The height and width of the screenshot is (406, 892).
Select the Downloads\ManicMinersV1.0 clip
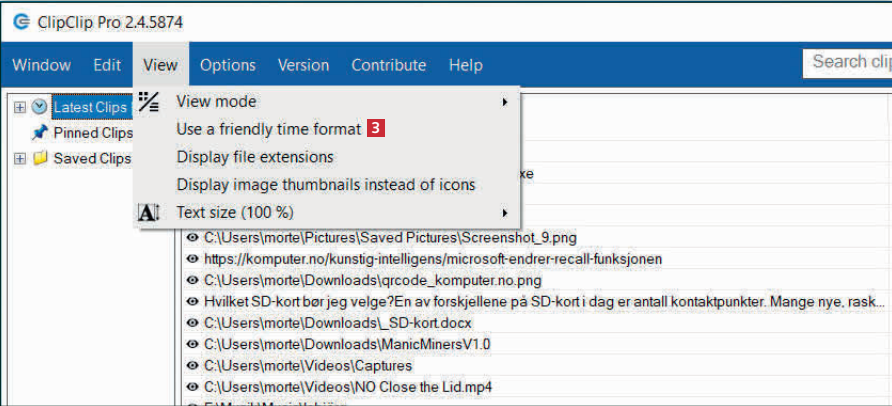[x=347, y=344]
